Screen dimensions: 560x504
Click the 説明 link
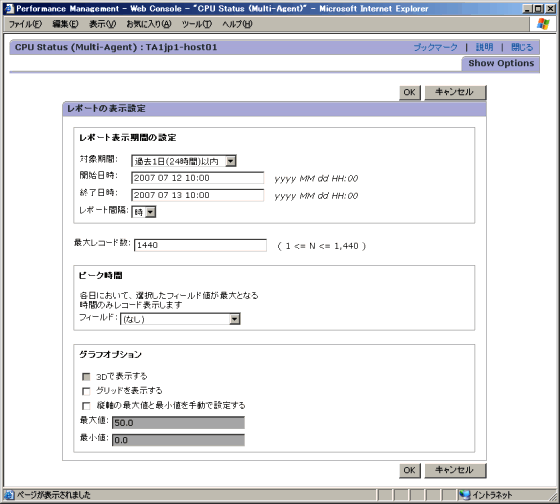pos(485,47)
